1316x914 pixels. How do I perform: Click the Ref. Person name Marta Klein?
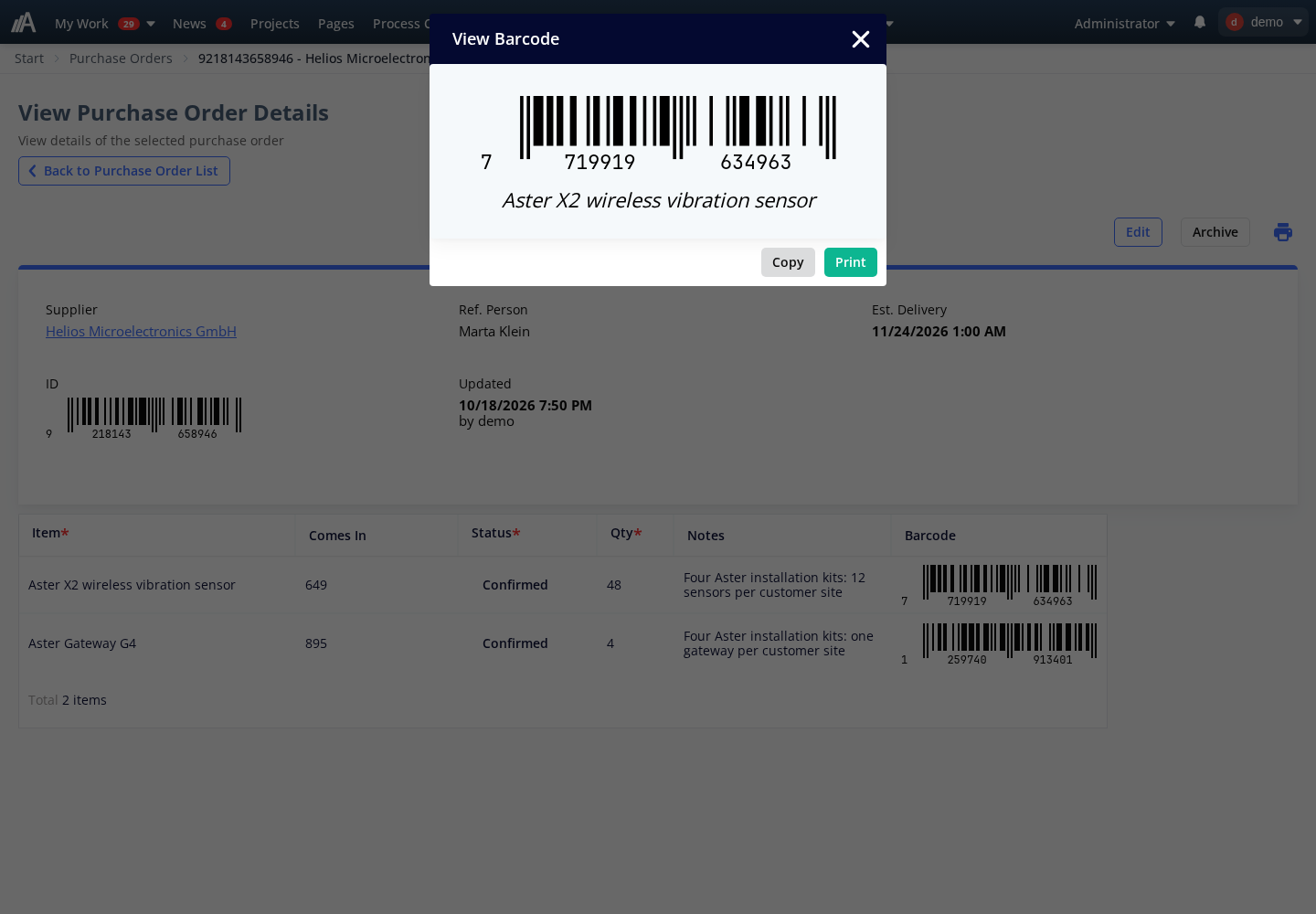coord(494,332)
